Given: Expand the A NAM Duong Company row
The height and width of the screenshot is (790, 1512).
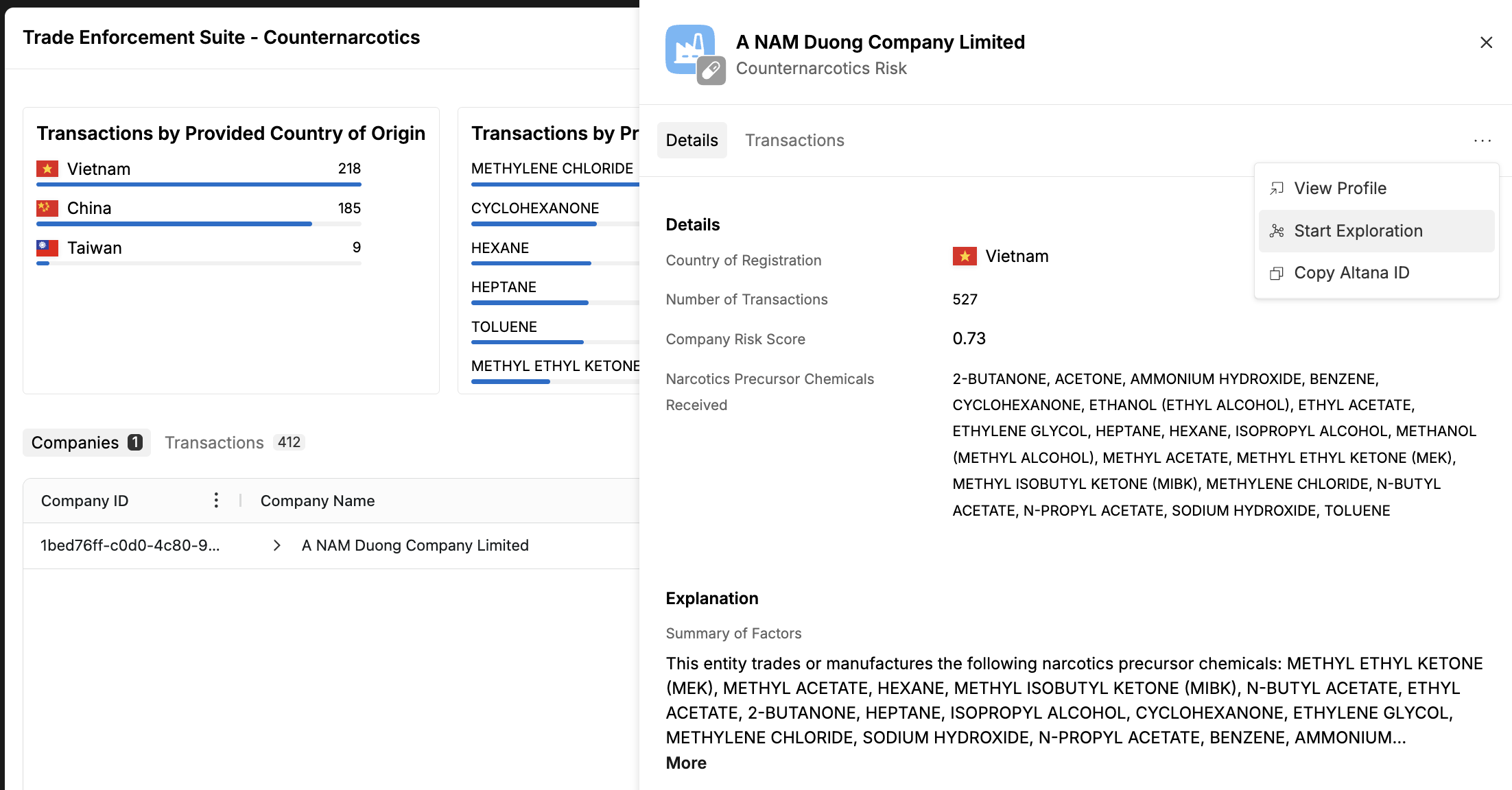Looking at the screenshot, I should coord(276,545).
